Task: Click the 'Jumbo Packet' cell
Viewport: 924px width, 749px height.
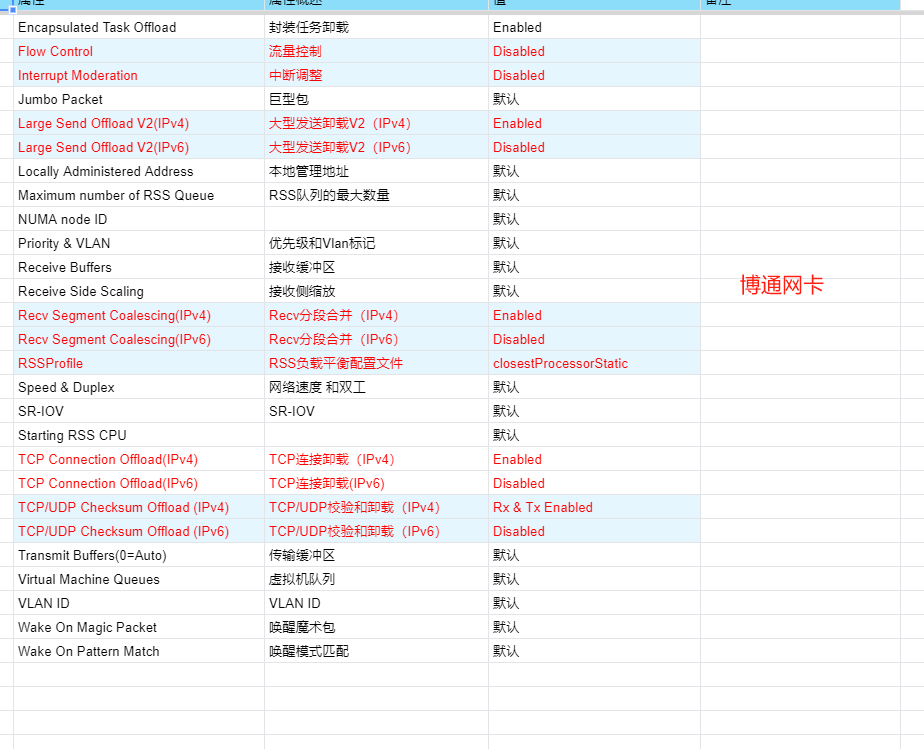Action: click(139, 99)
